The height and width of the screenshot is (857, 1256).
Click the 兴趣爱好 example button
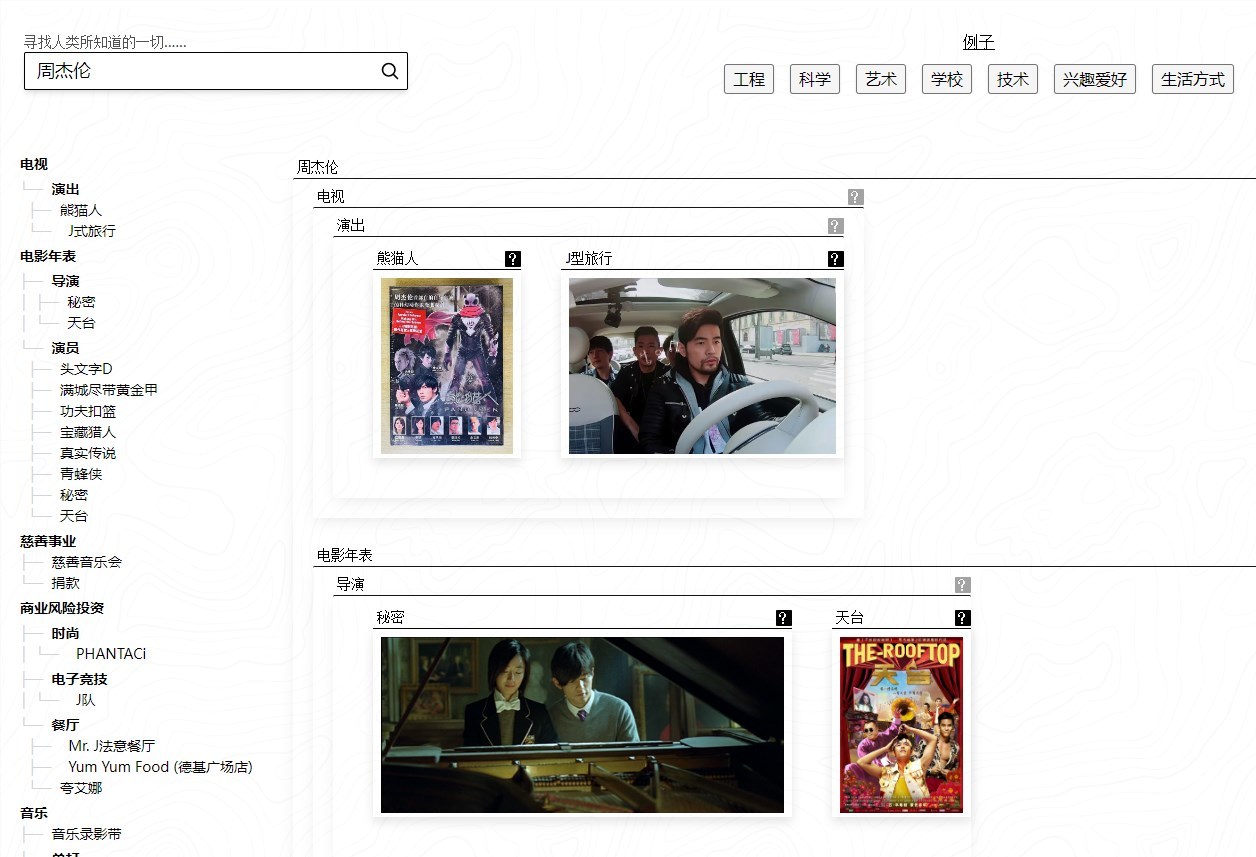1095,79
